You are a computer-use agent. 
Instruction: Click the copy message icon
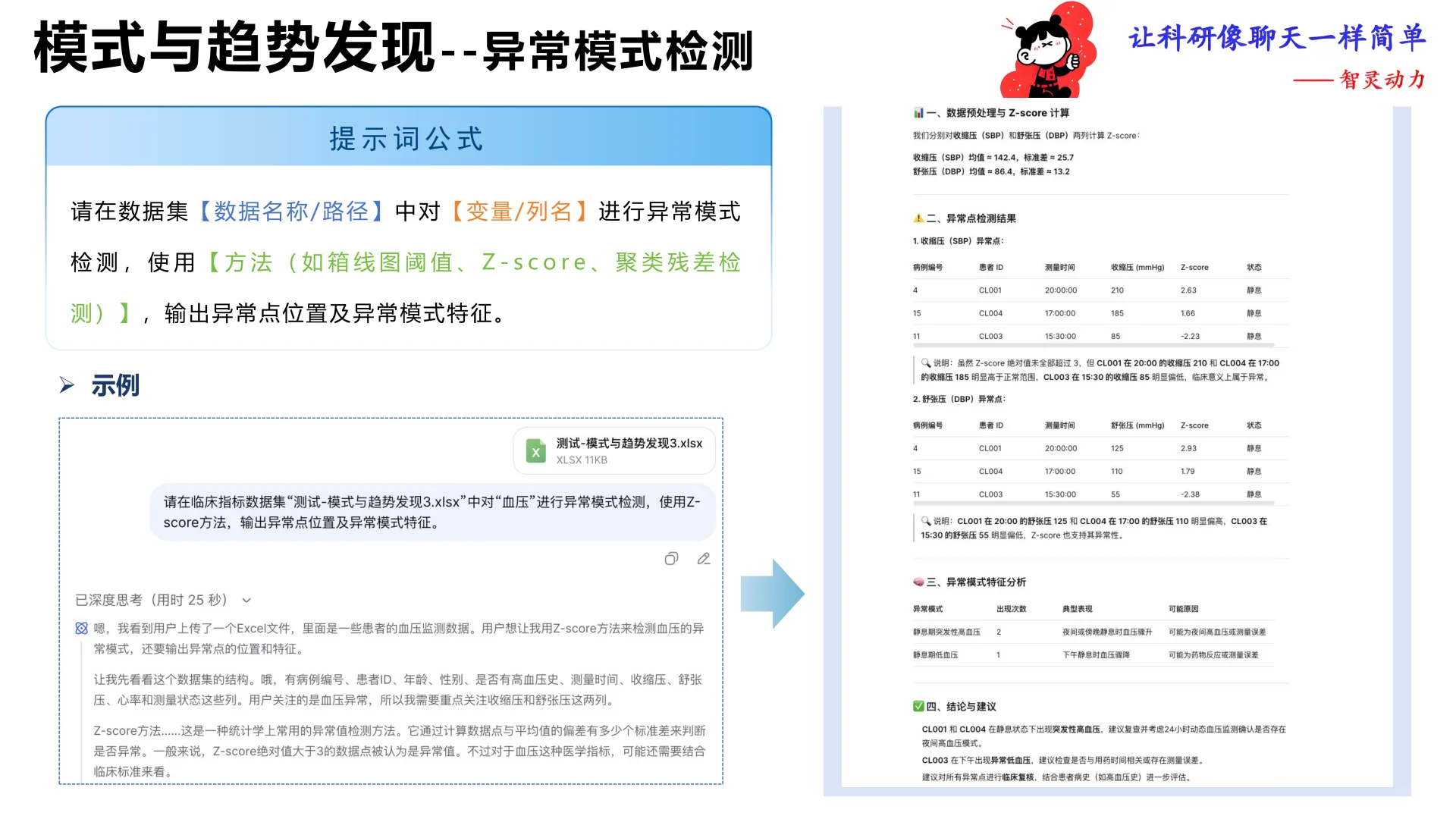pos(671,559)
